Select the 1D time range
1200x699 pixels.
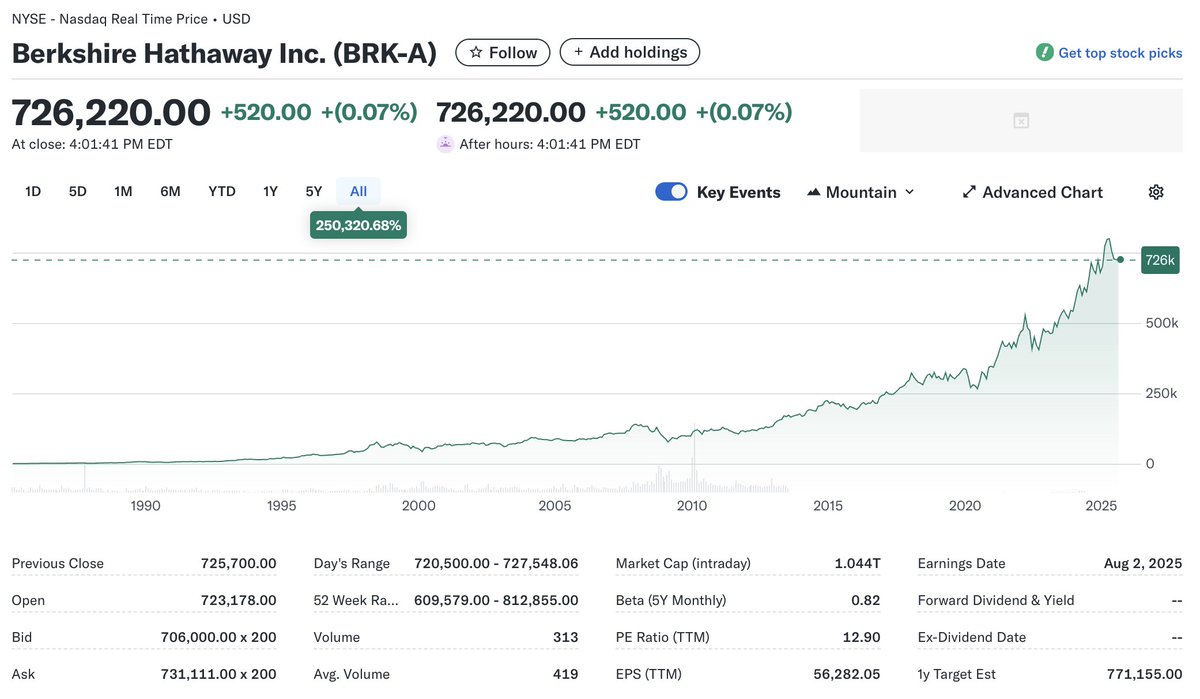click(33, 191)
